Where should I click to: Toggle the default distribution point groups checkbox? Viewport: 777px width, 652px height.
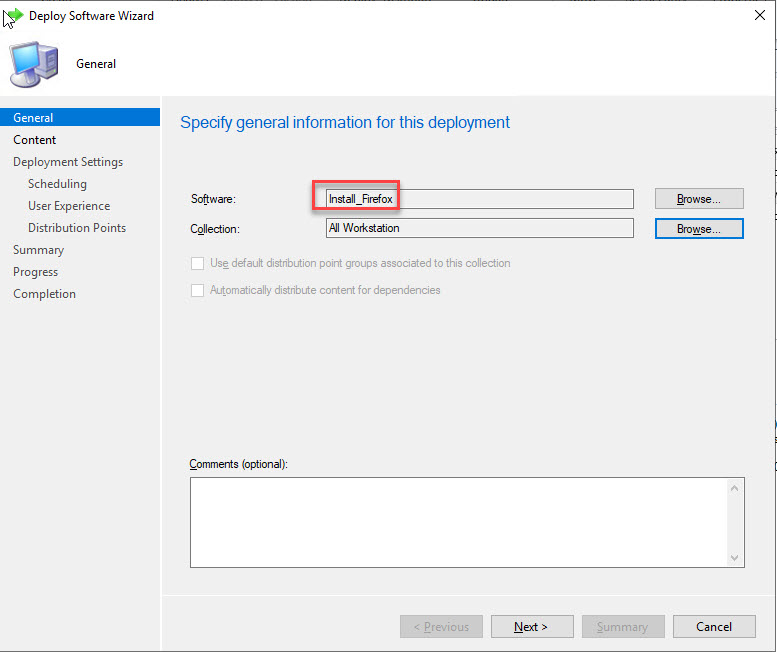pyautogui.click(x=197, y=263)
